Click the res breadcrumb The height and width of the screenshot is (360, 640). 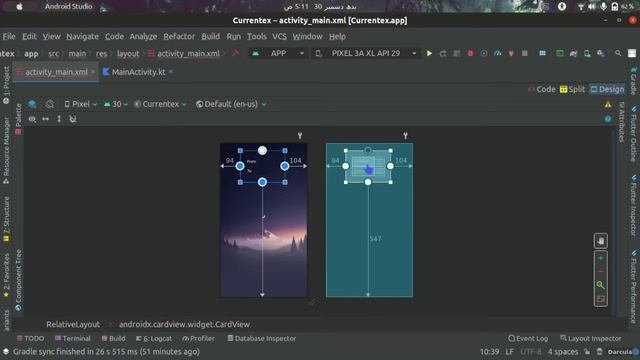101,53
